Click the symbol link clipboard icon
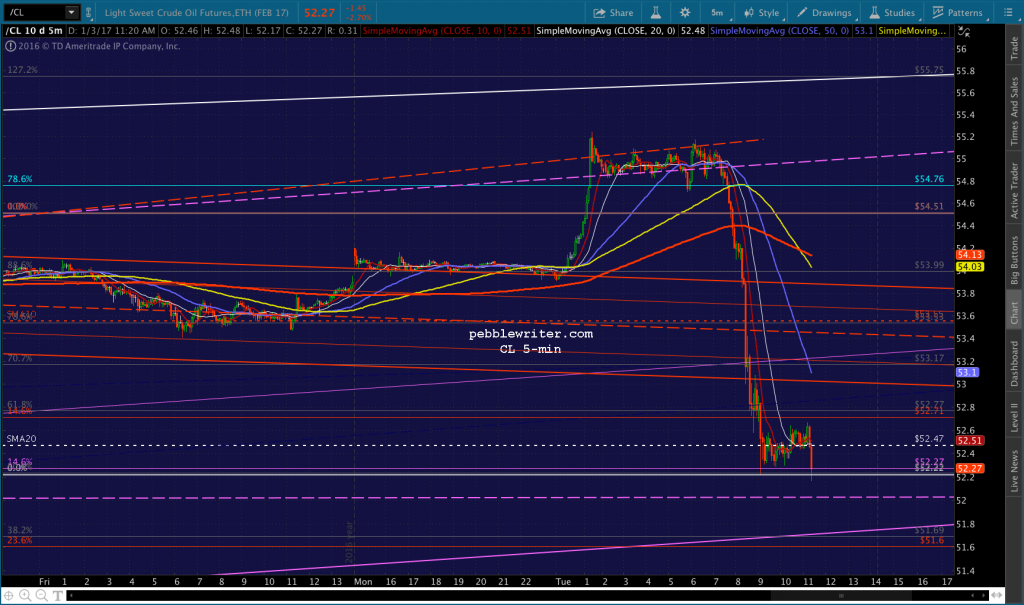This screenshot has width=1024, height=605. click(x=89, y=12)
